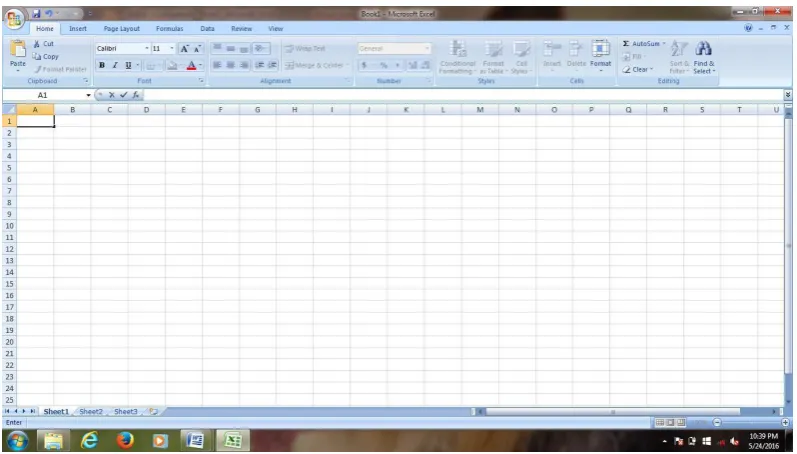797x454 pixels.
Task: Toggle Wrap Text
Action: 305,49
